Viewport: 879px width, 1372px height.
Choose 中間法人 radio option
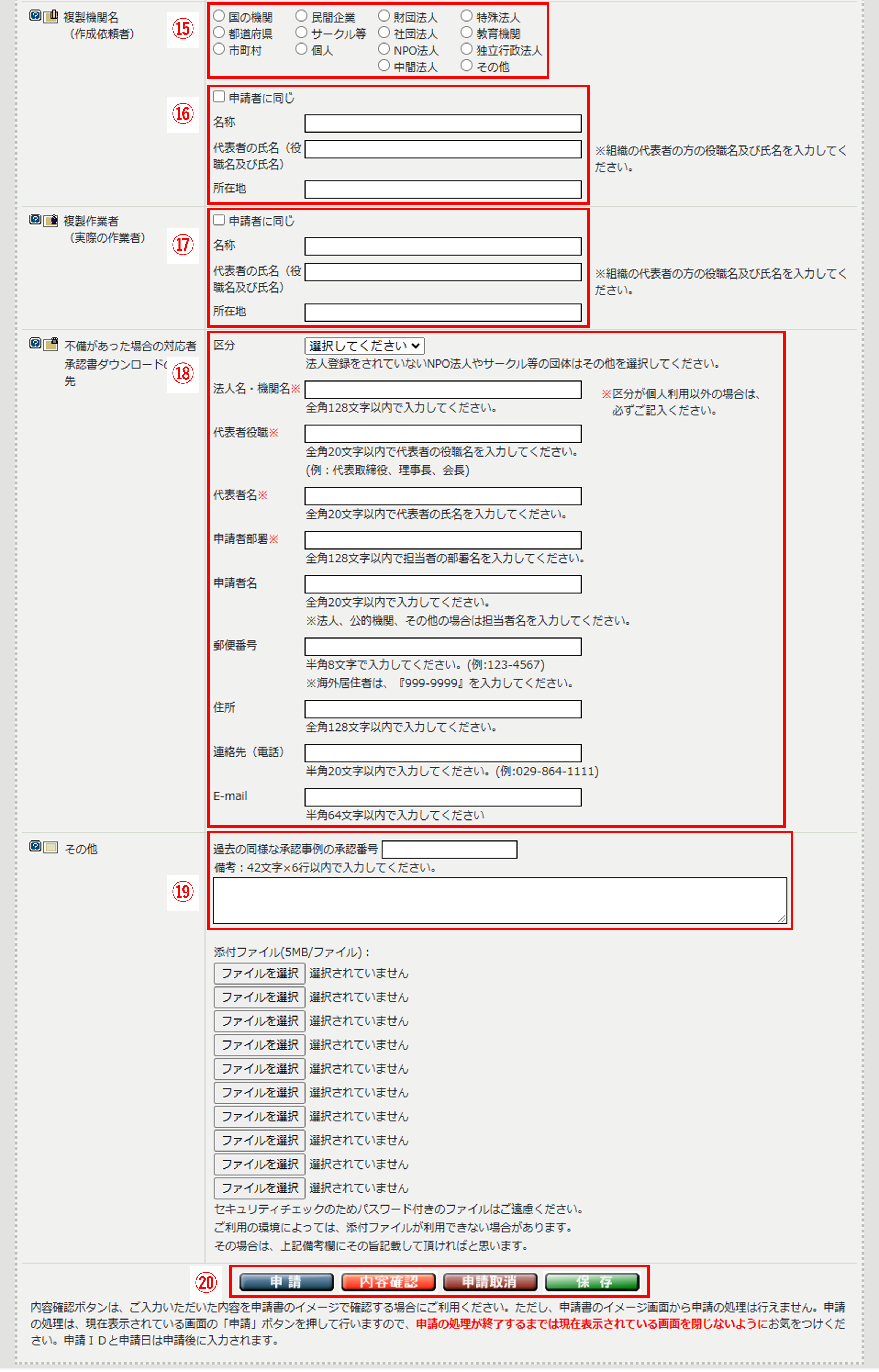(x=384, y=66)
